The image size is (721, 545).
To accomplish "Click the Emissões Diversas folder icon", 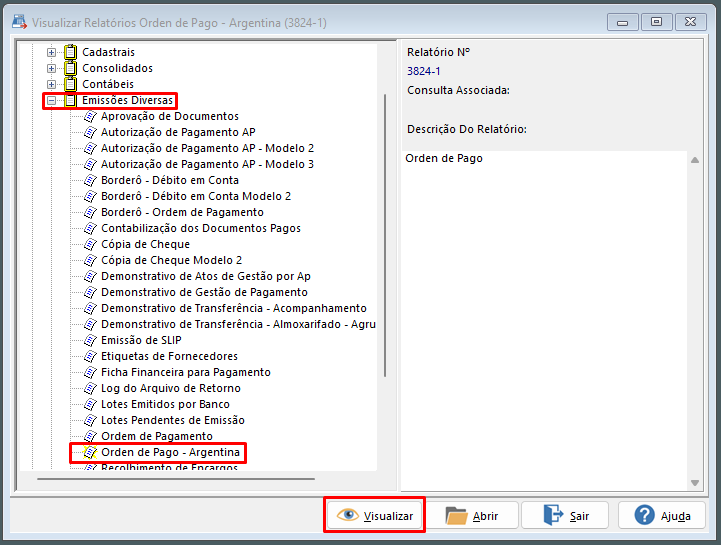I will point(70,100).
